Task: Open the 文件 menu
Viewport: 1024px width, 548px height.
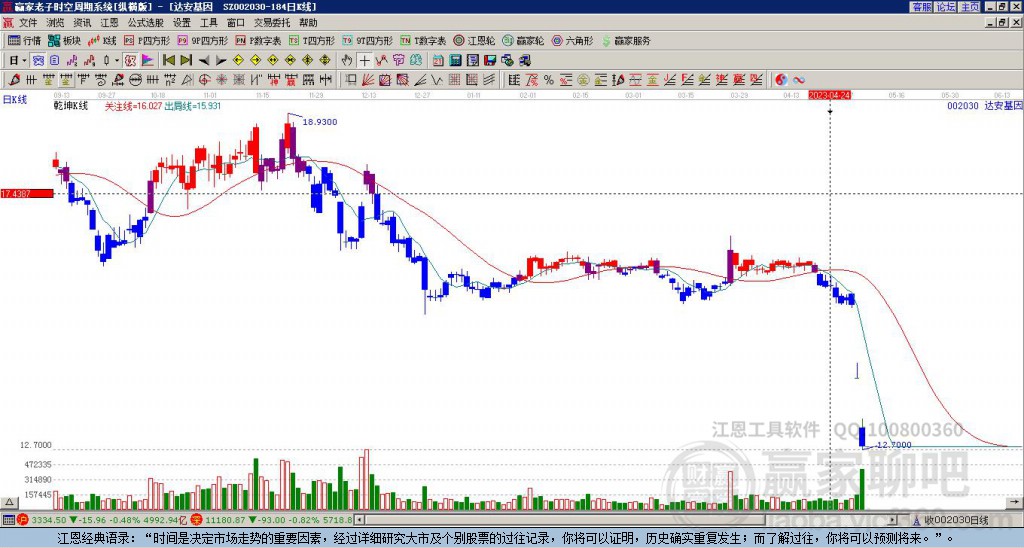Action: coord(28,23)
